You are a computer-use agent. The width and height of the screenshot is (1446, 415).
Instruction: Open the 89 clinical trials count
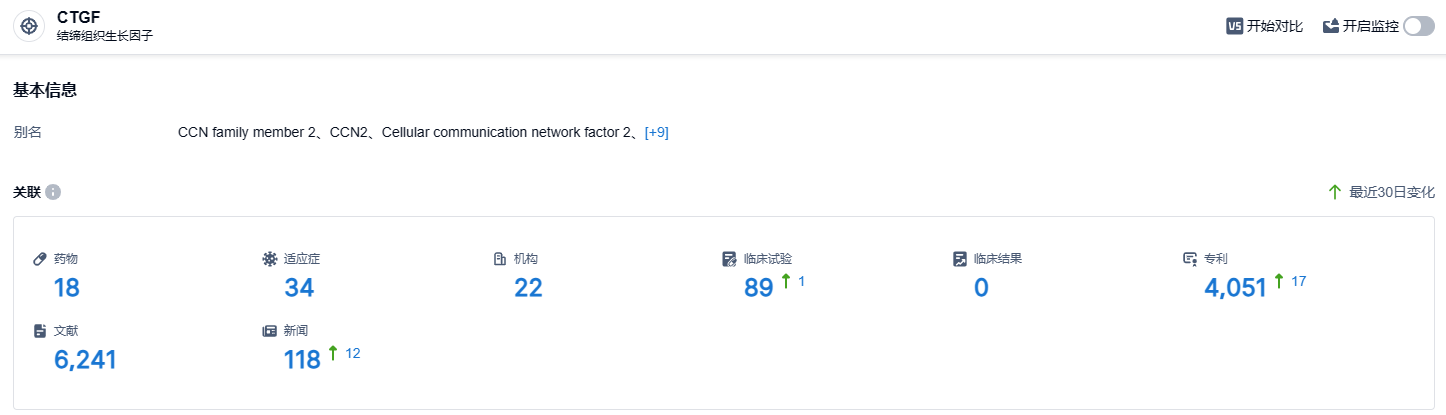759,288
